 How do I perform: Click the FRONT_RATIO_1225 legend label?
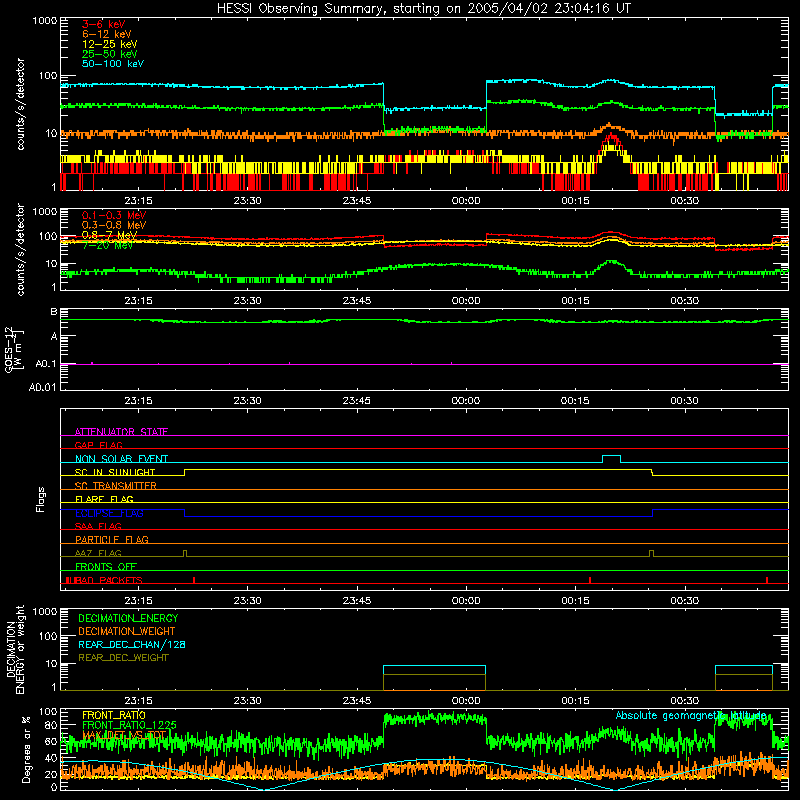[129, 725]
